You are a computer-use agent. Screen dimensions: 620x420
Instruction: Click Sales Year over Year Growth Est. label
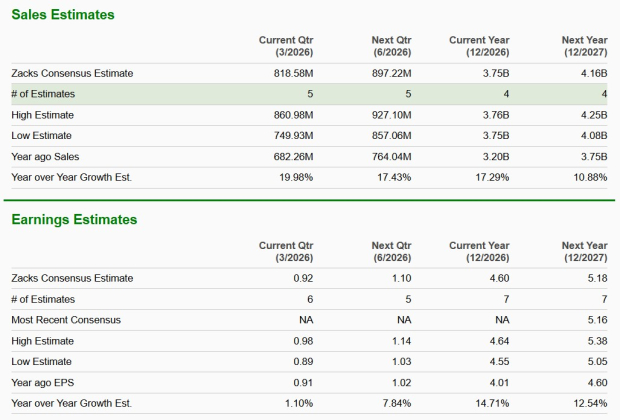tap(72, 178)
